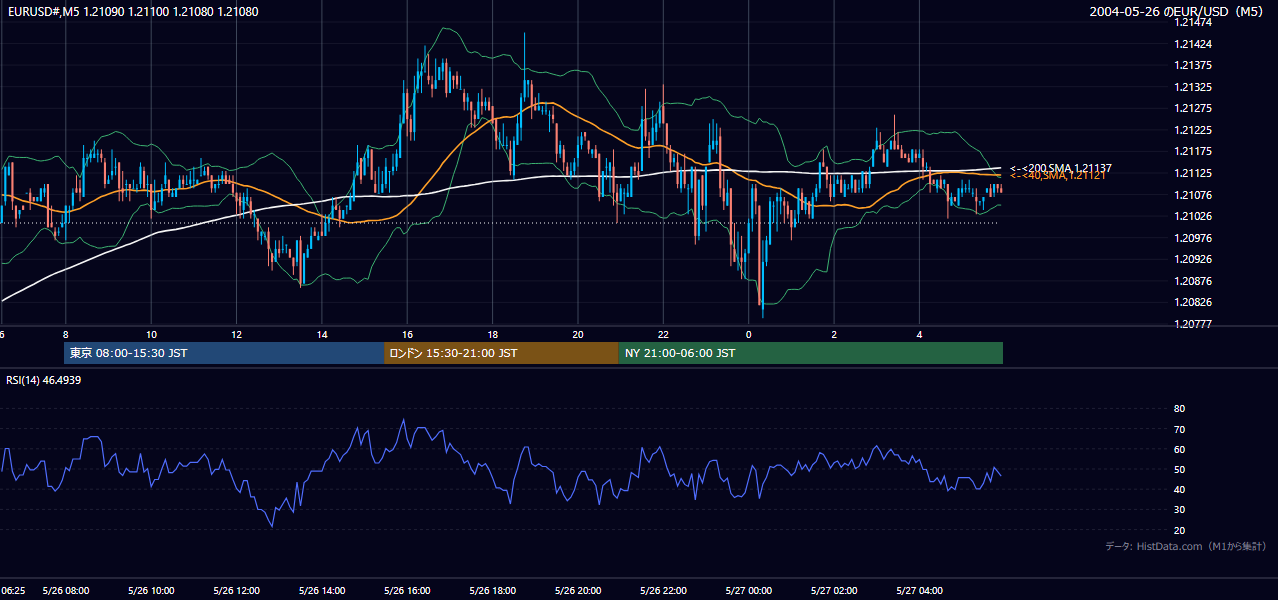The height and width of the screenshot is (600, 1278).
Task: Open the データ: HistData.com source credit
Action: (1185, 546)
